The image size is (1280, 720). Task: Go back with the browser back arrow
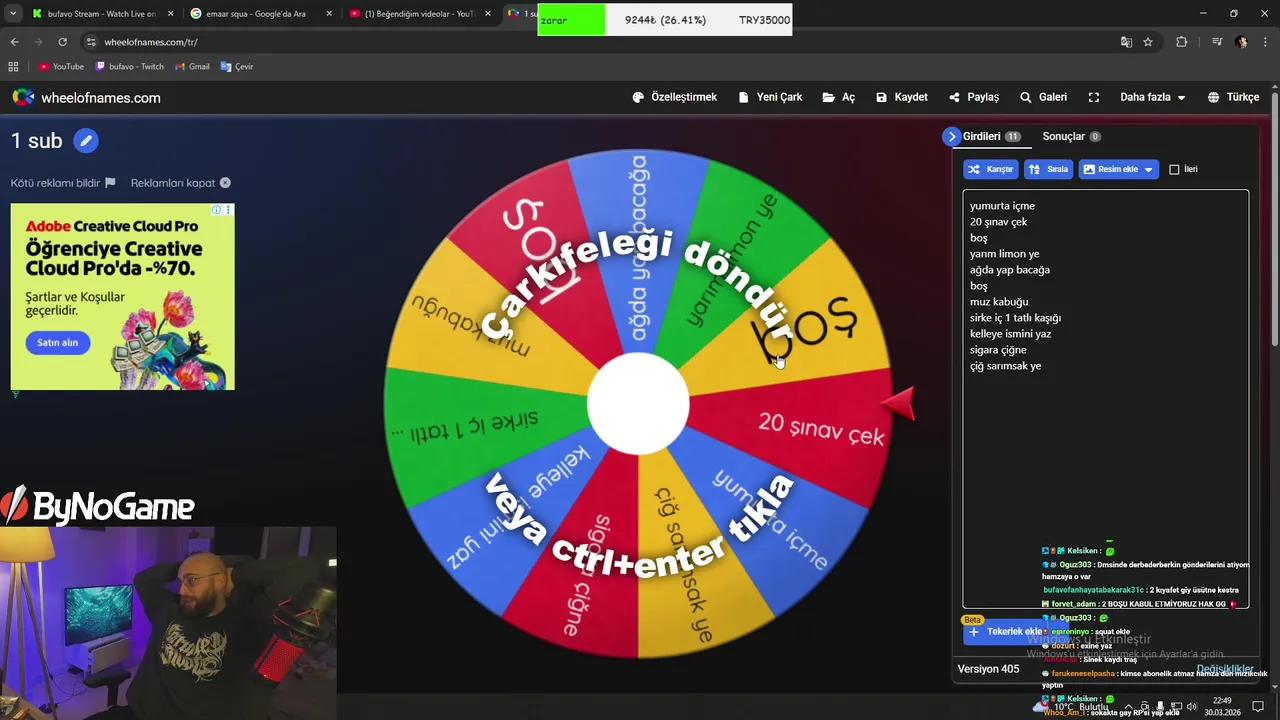click(14, 42)
